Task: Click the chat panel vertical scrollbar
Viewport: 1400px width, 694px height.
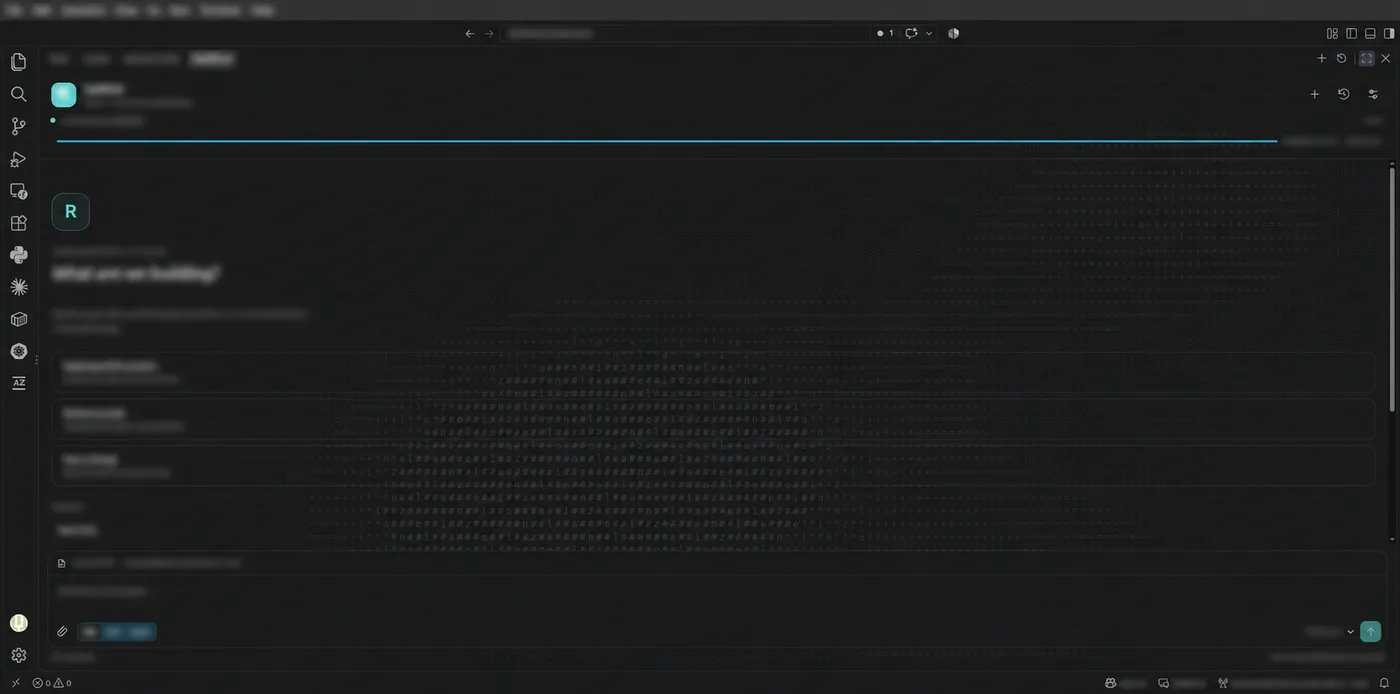Action: [x=1392, y=288]
